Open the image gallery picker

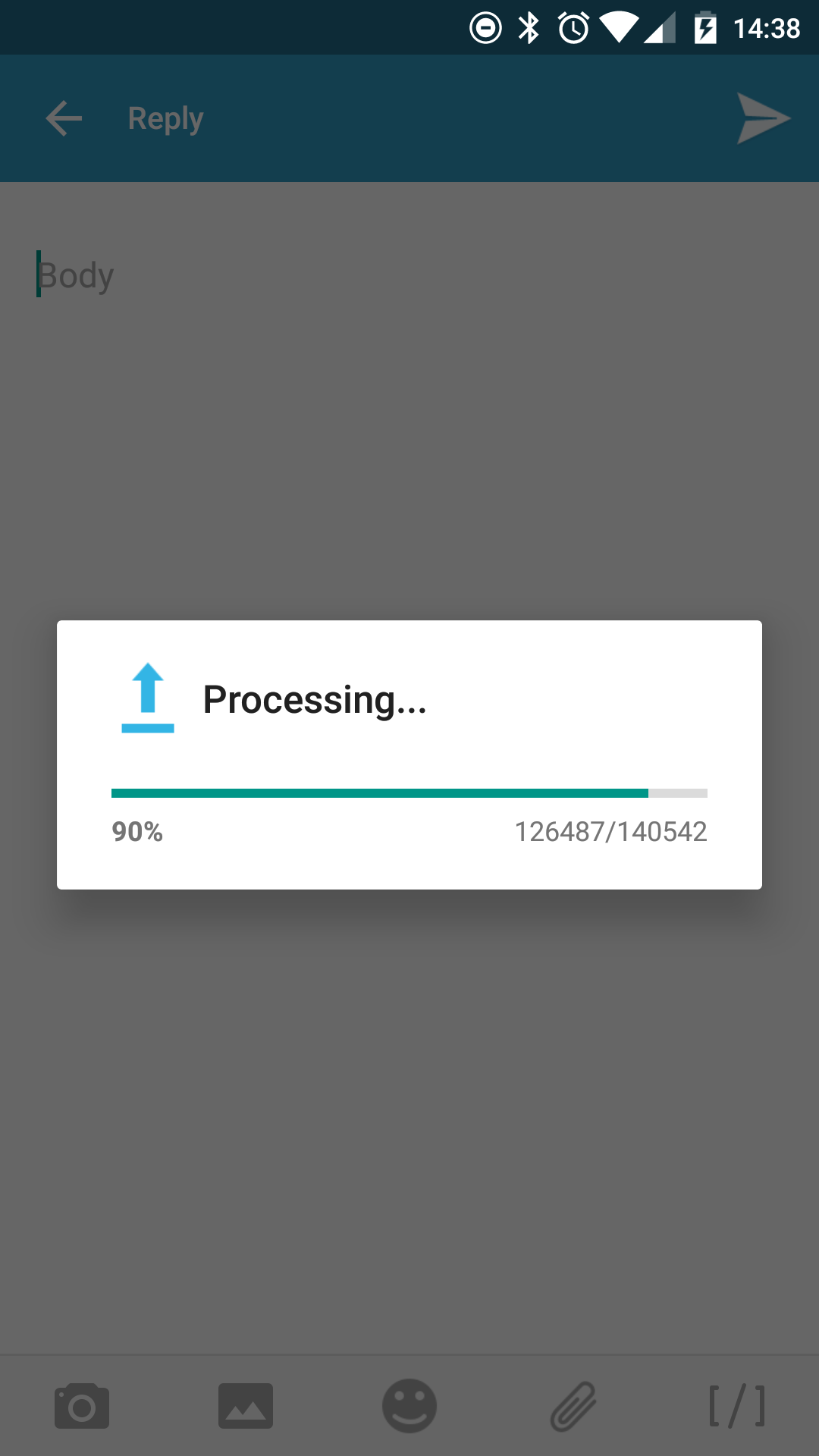tap(246, 1406)
